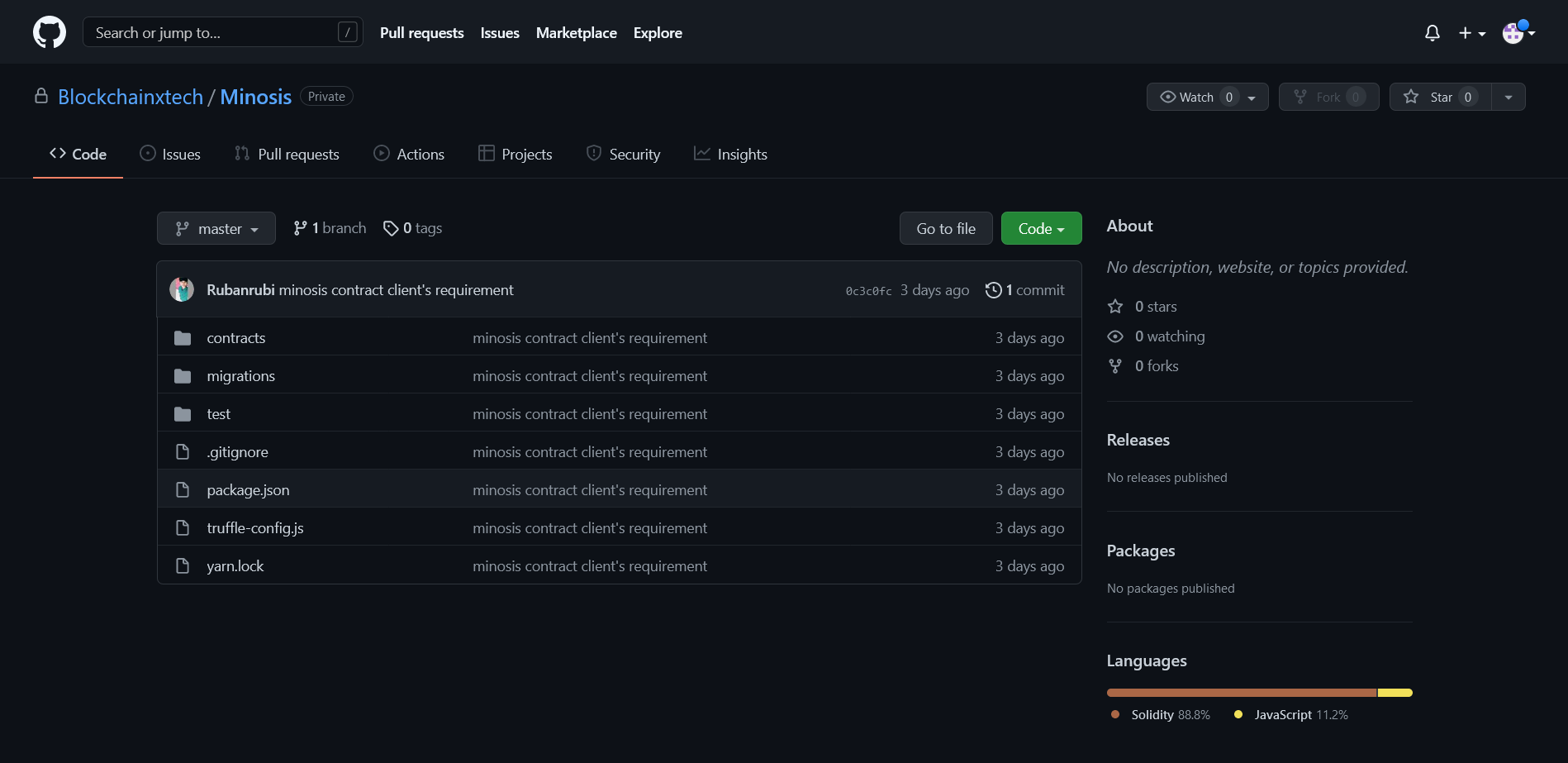Switch to the repository Pull requests tab
This screenshot has width=1568, height=763.
[287, 154]
